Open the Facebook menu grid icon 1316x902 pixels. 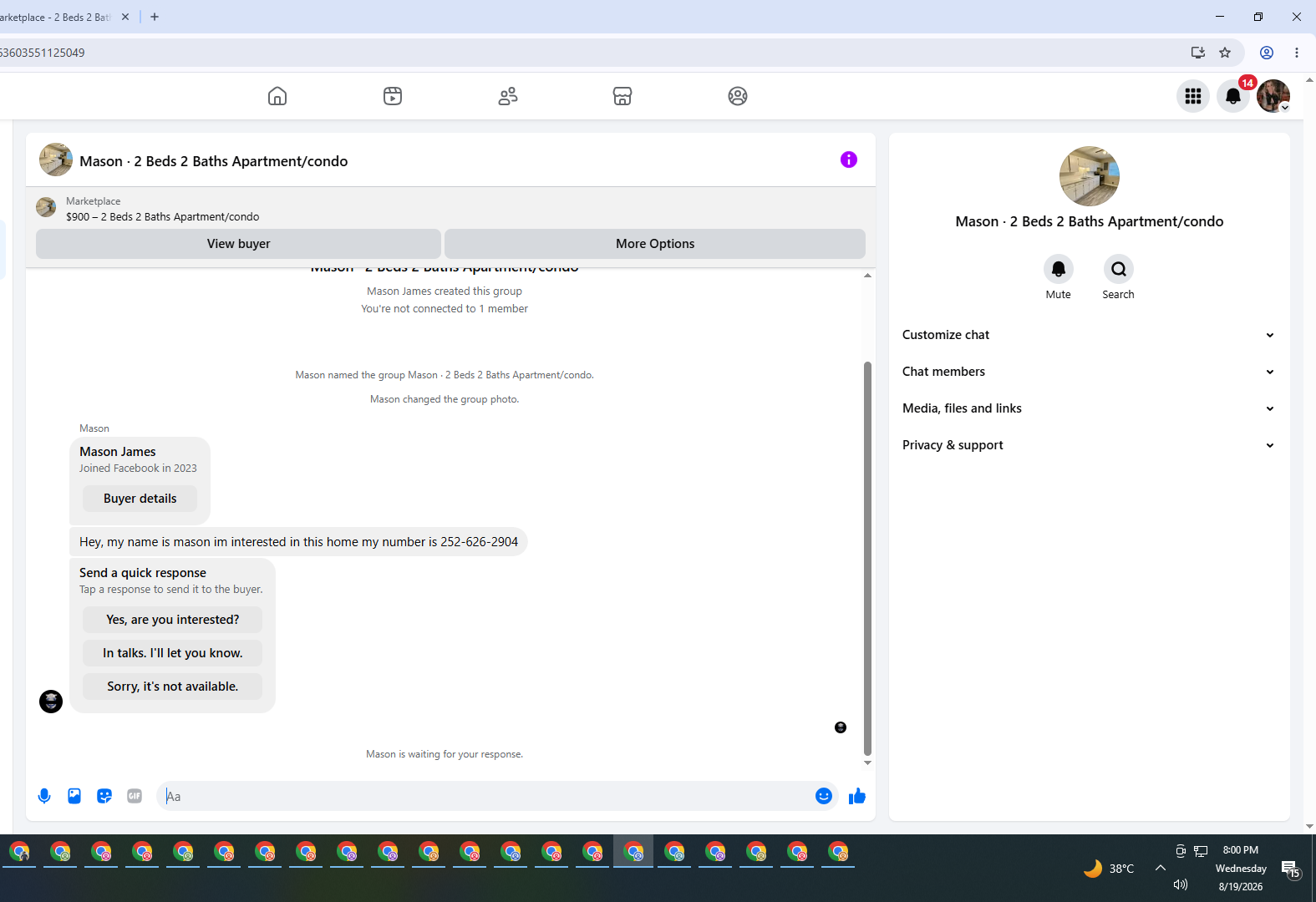pyautogui.click(x=1193, y=96)
